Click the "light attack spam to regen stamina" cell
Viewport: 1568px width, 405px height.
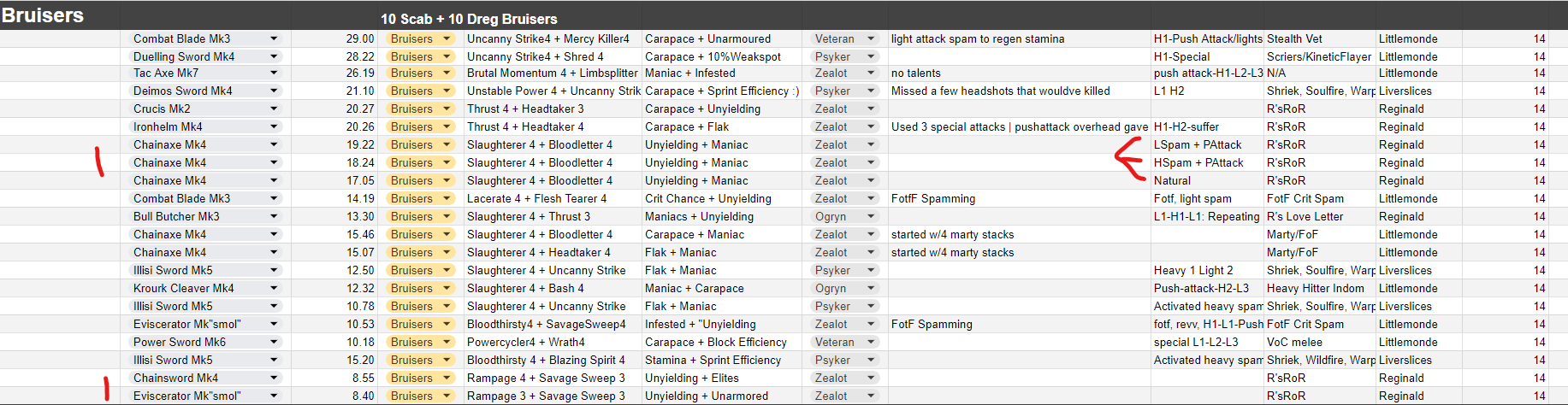point(978,38)
